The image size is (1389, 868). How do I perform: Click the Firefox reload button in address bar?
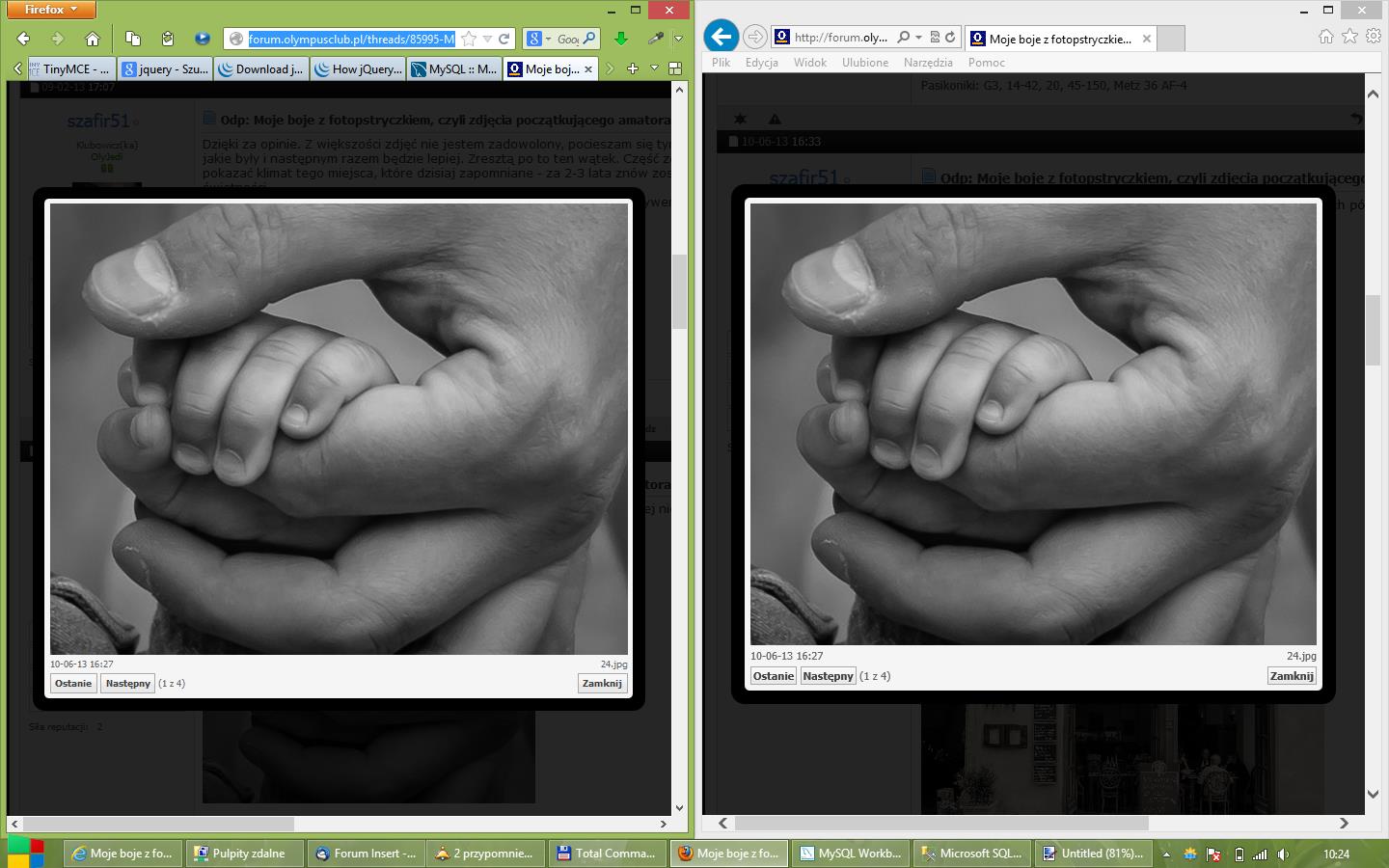tap(504, 39)
